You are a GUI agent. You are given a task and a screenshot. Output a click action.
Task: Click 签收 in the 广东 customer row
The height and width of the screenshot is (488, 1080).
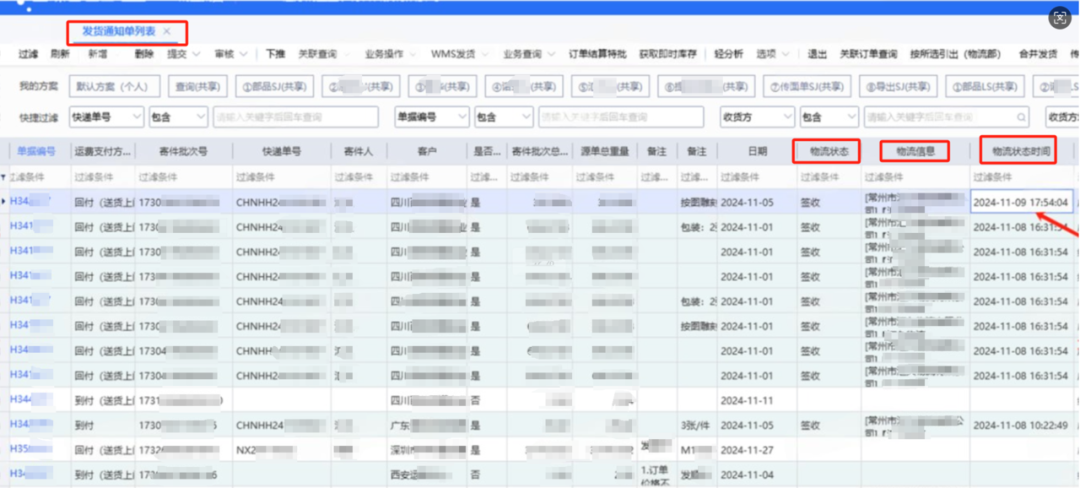point(809,425)
